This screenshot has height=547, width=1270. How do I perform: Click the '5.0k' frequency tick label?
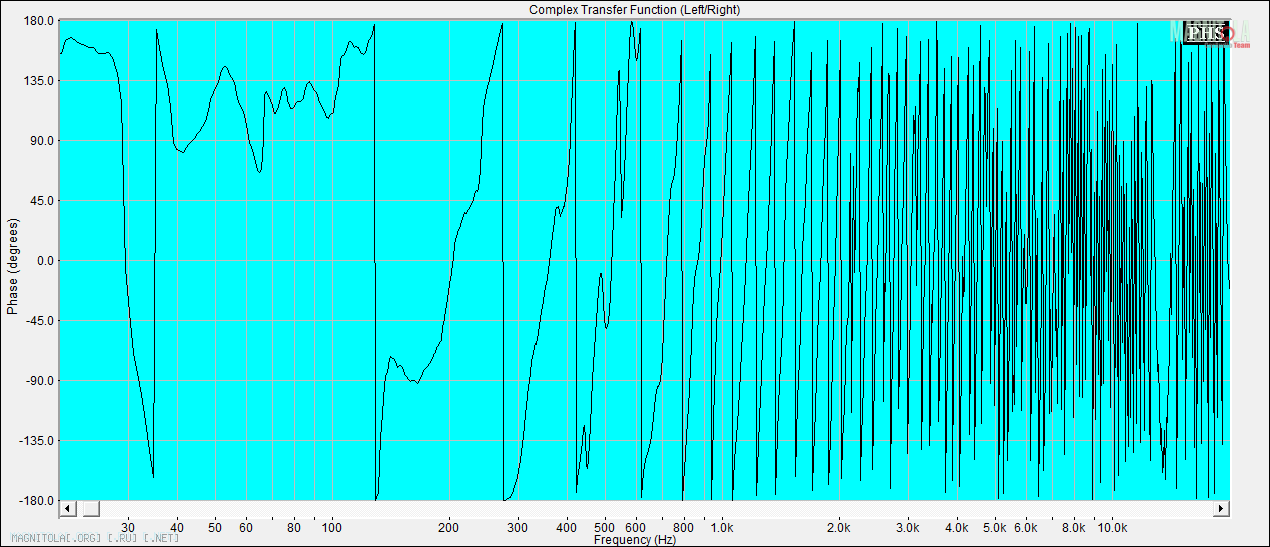point(993,527)
